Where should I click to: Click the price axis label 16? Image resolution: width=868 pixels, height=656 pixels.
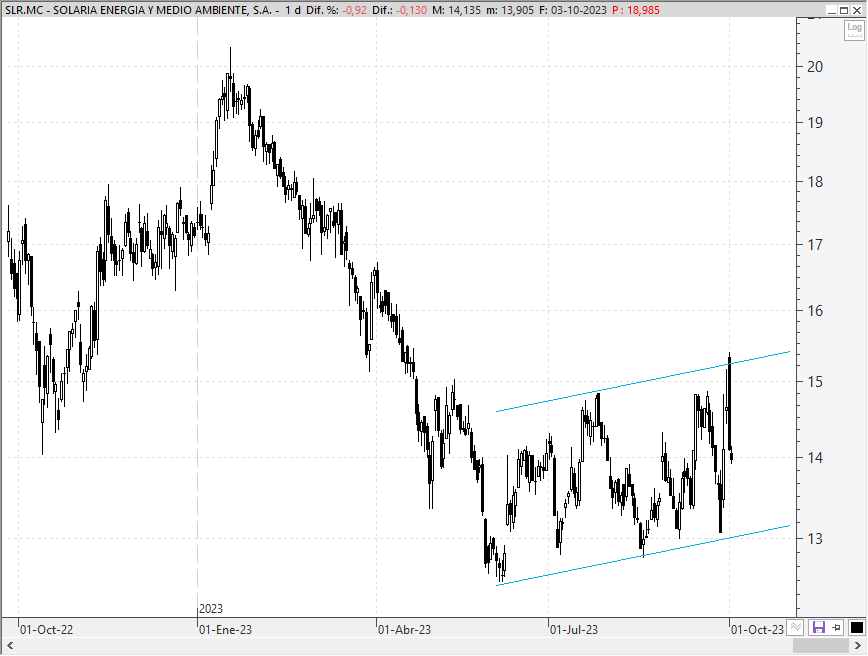point(815,311)
